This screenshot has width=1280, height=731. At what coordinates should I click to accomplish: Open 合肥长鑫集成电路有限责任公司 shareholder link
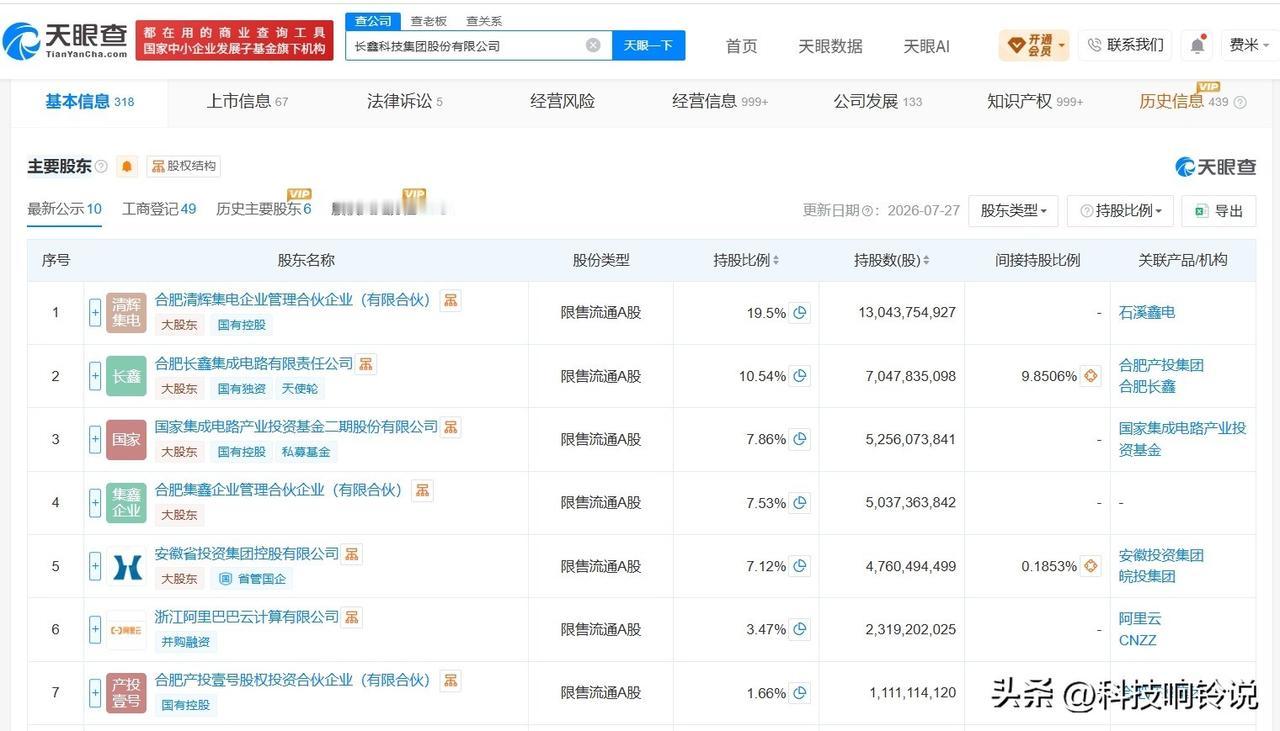point(254,363)
